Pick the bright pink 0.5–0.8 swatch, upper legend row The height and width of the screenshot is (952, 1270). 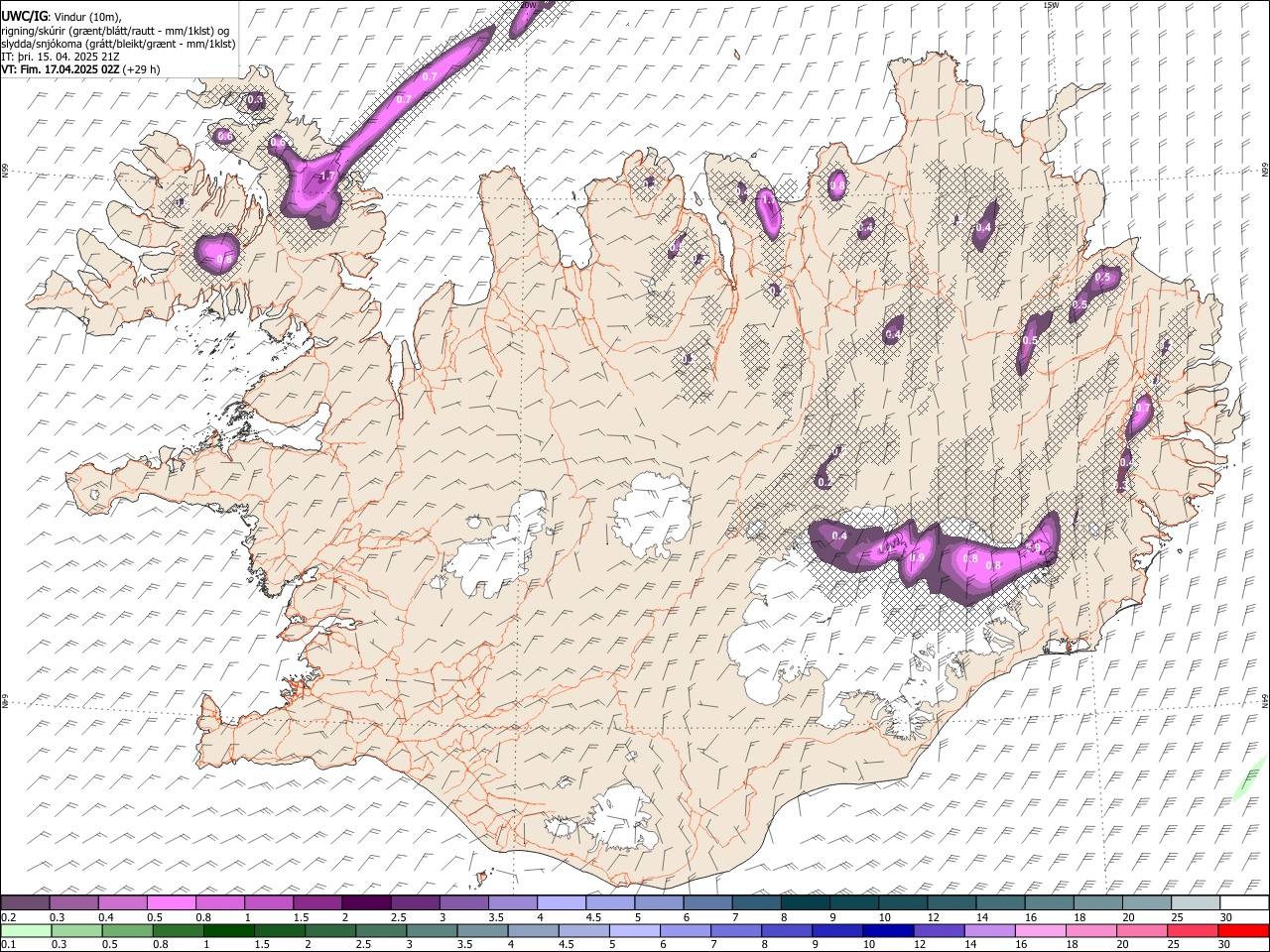coord(171,902)
